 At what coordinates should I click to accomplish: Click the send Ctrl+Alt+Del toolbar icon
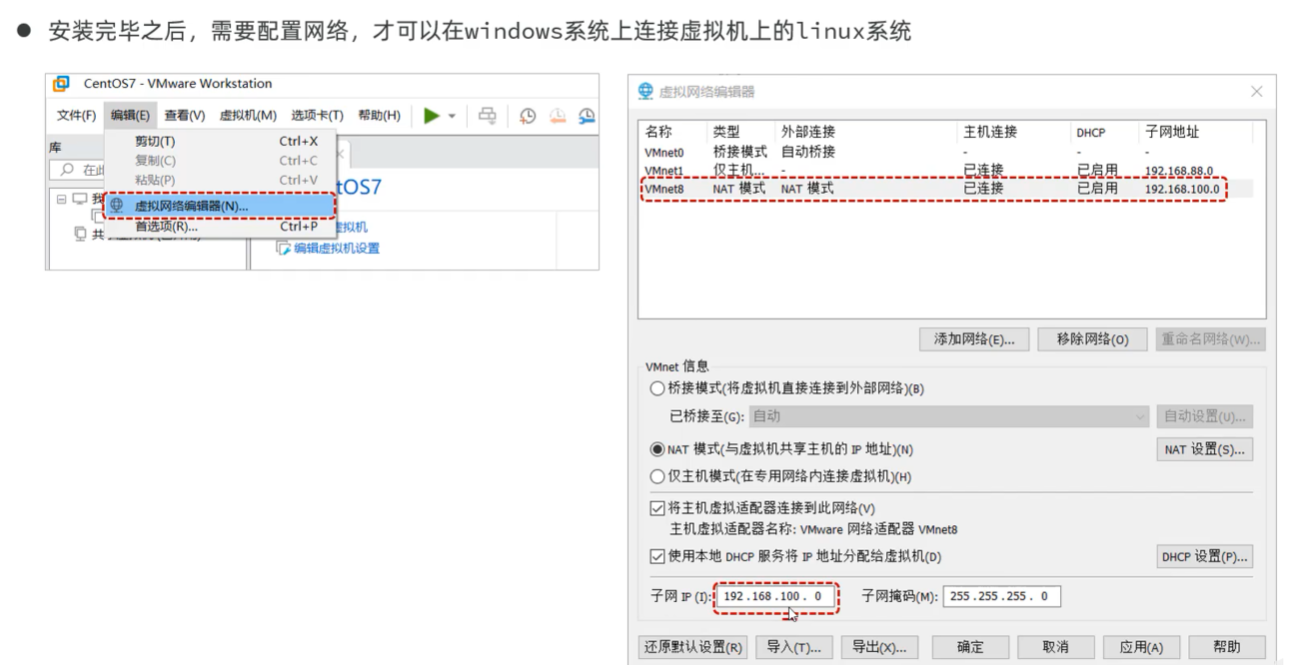click(487, 116)
